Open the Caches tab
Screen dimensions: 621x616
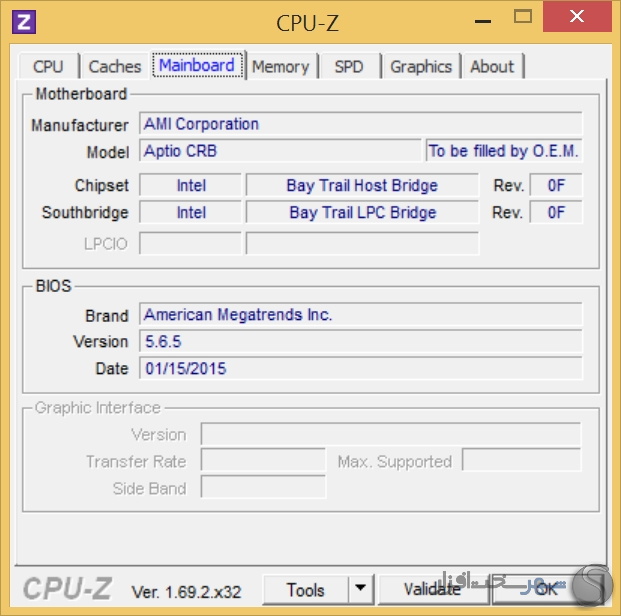[115, 67]
